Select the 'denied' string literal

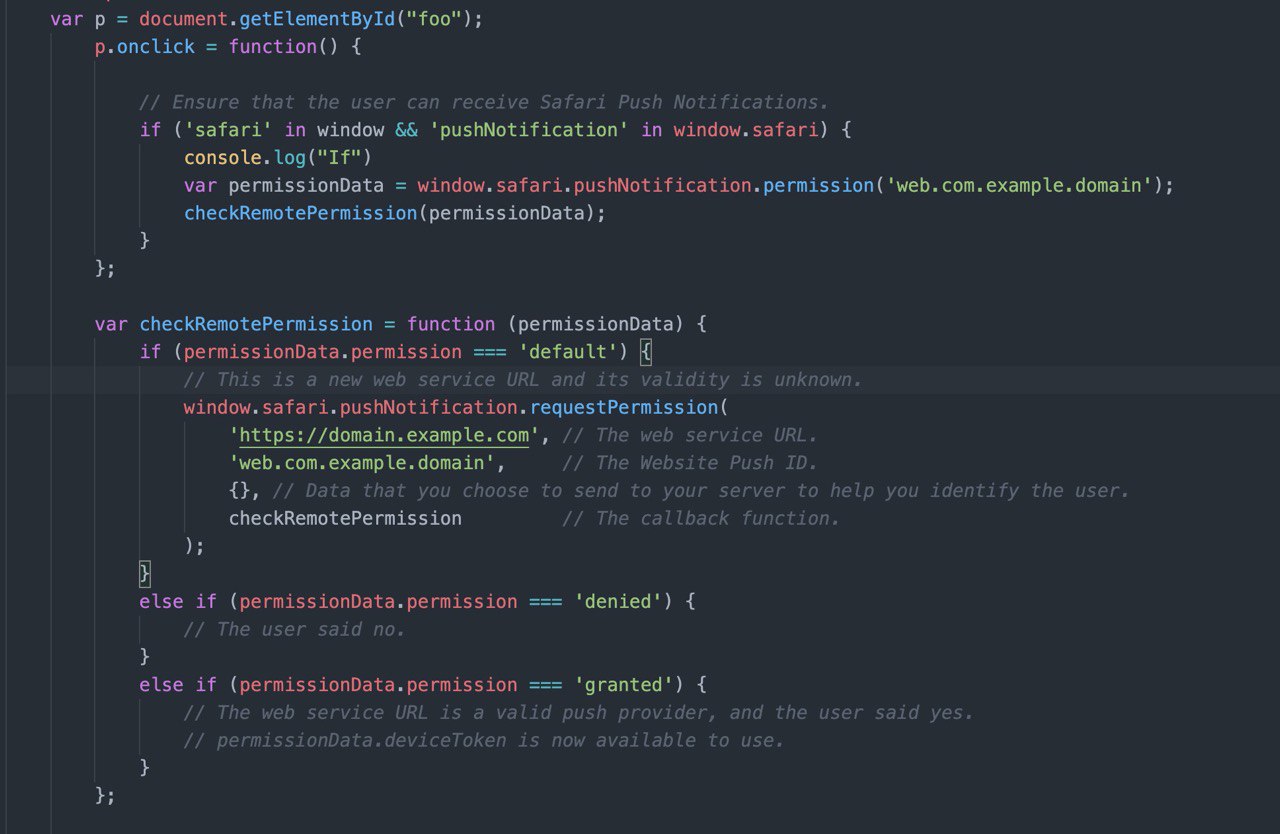point(618,602)
